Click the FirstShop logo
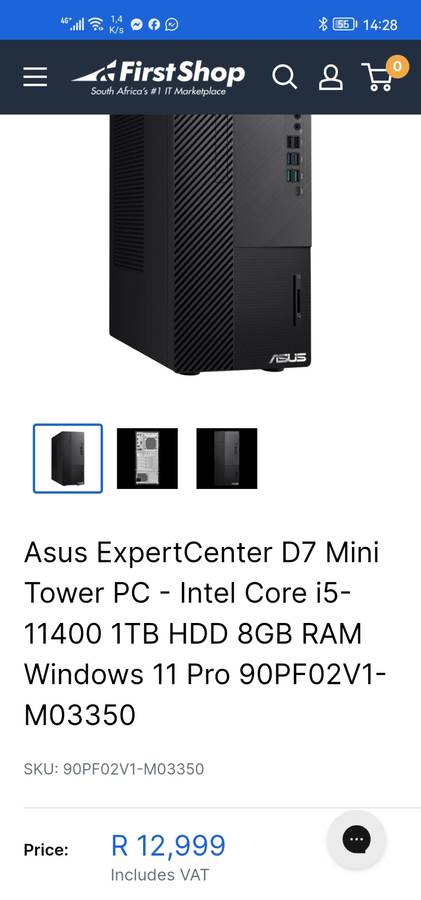 (159, 77)
